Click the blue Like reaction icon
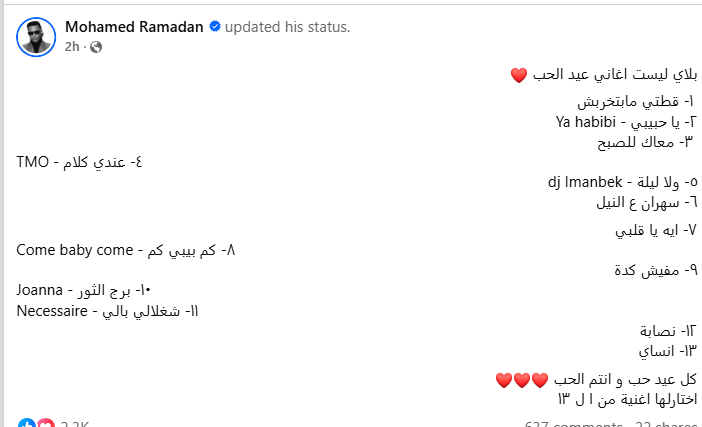Viewport: 702px width, 427px height. [26, 424]
